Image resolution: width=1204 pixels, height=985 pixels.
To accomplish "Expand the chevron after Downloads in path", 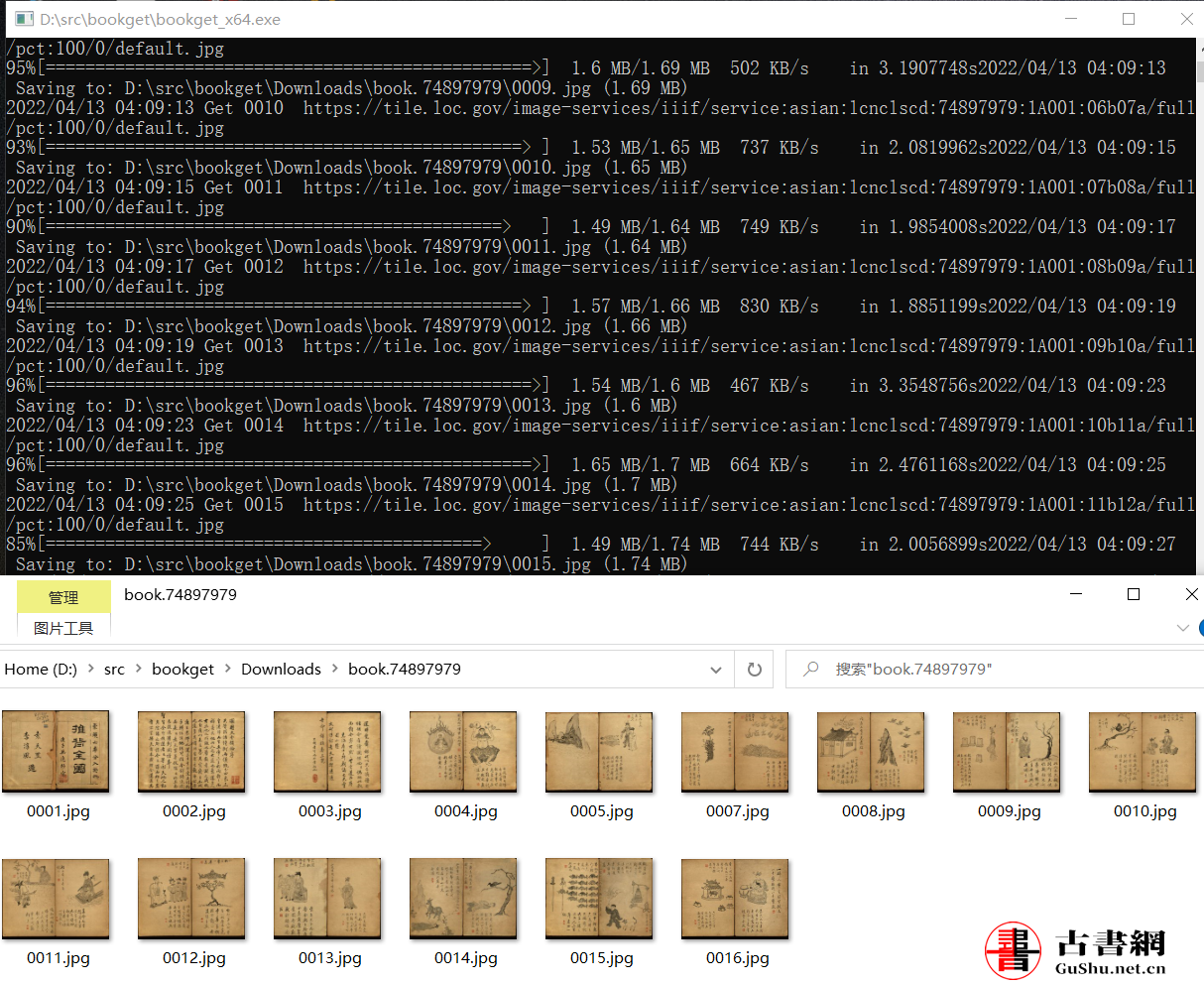I will [x=335, y=670].
